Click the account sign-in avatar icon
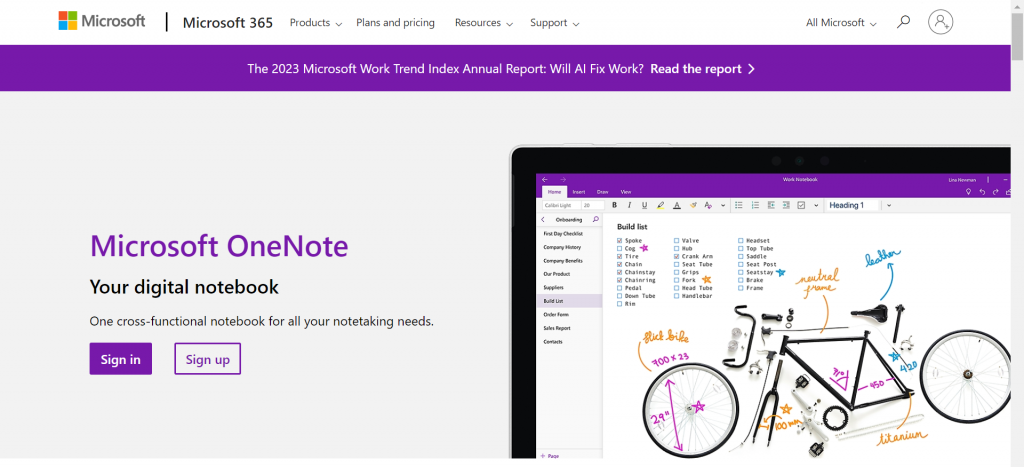Screen dimensions: 1024x467 940,22
